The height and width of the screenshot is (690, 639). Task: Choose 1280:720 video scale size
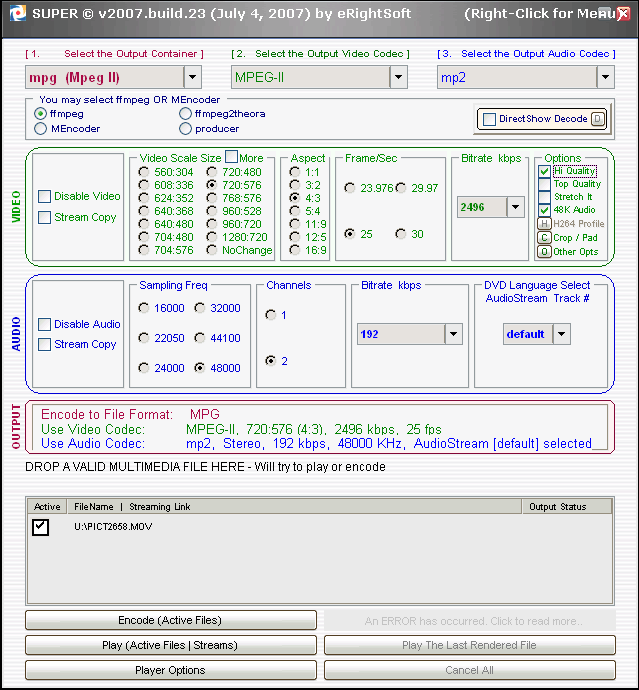[x=212, y=238]
